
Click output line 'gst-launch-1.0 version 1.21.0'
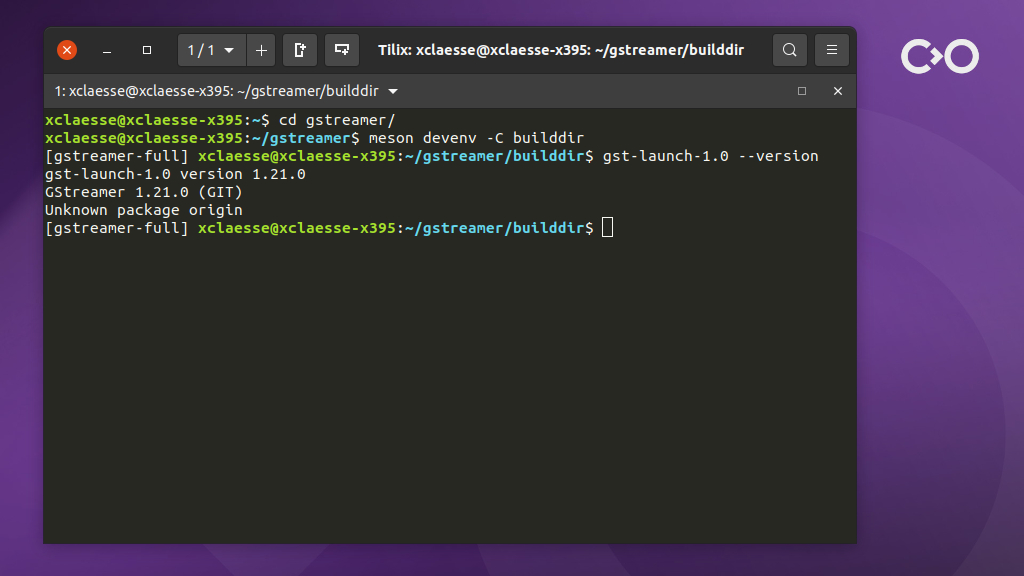coord(175,174)
